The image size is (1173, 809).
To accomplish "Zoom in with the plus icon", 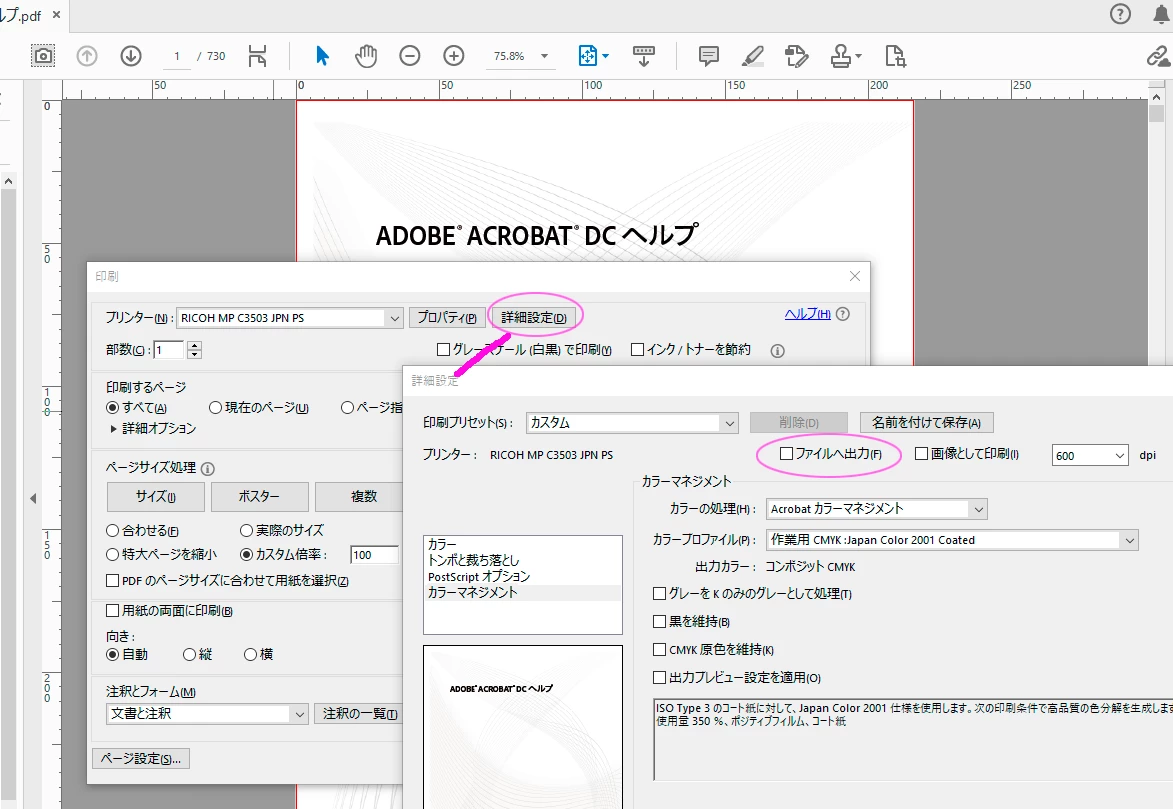I will coord(453,56).
